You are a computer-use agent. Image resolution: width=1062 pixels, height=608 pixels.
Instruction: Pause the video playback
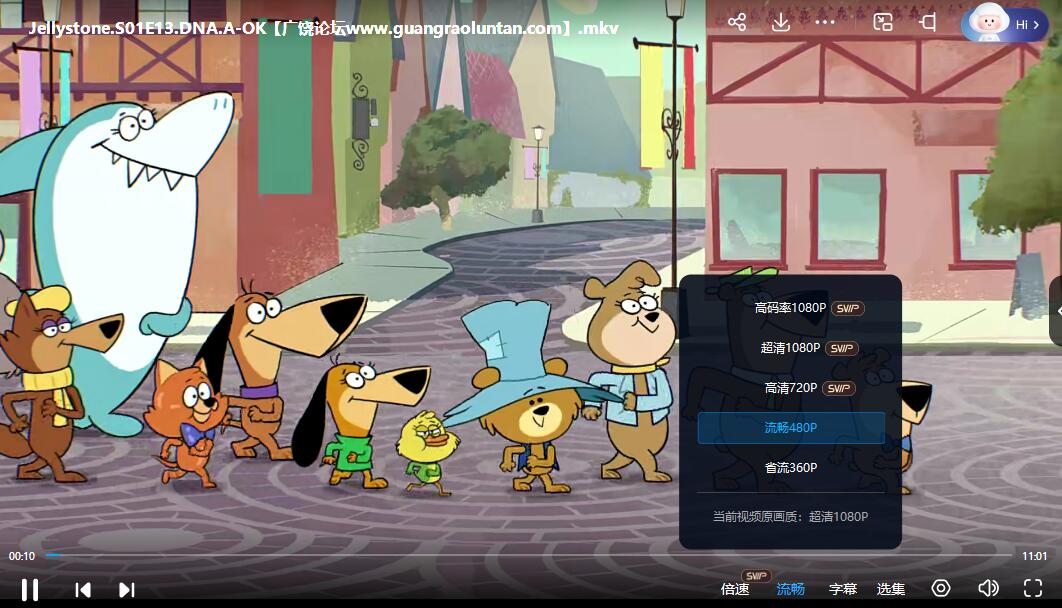(x=30, y=590)
